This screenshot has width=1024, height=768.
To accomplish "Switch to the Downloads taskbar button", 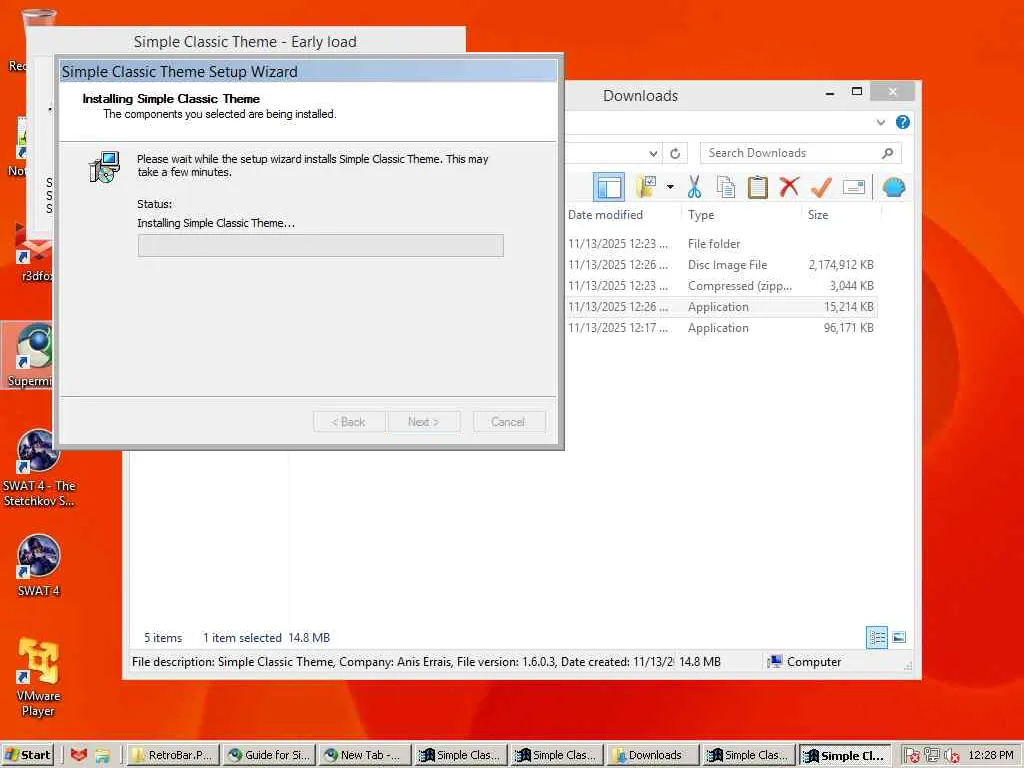I will pyautogui.click(x=652, y=755).
